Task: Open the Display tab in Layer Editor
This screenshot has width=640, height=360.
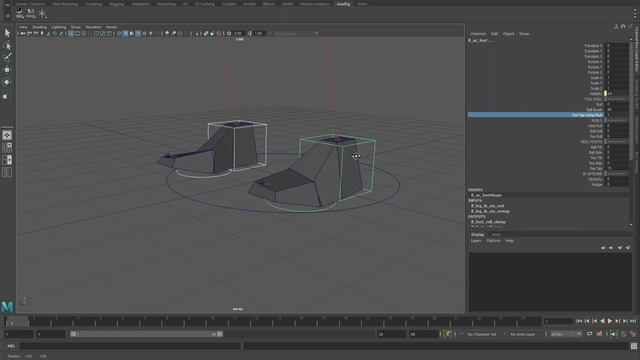Action: (x=478, y=235)
